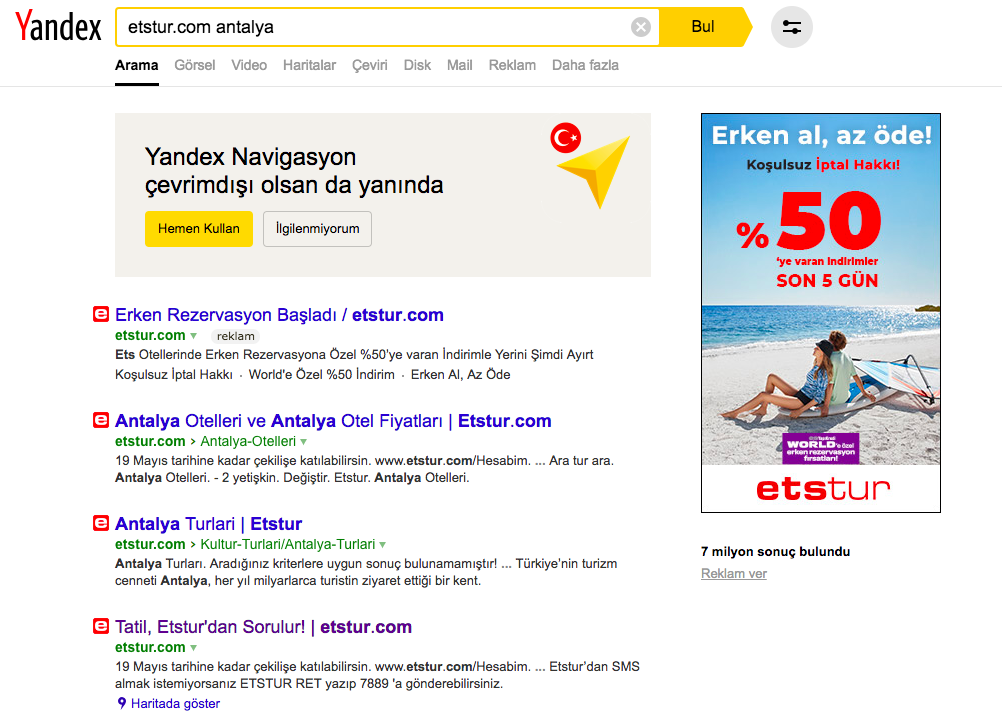Click the reklam label badge

(x=235, y=336)
